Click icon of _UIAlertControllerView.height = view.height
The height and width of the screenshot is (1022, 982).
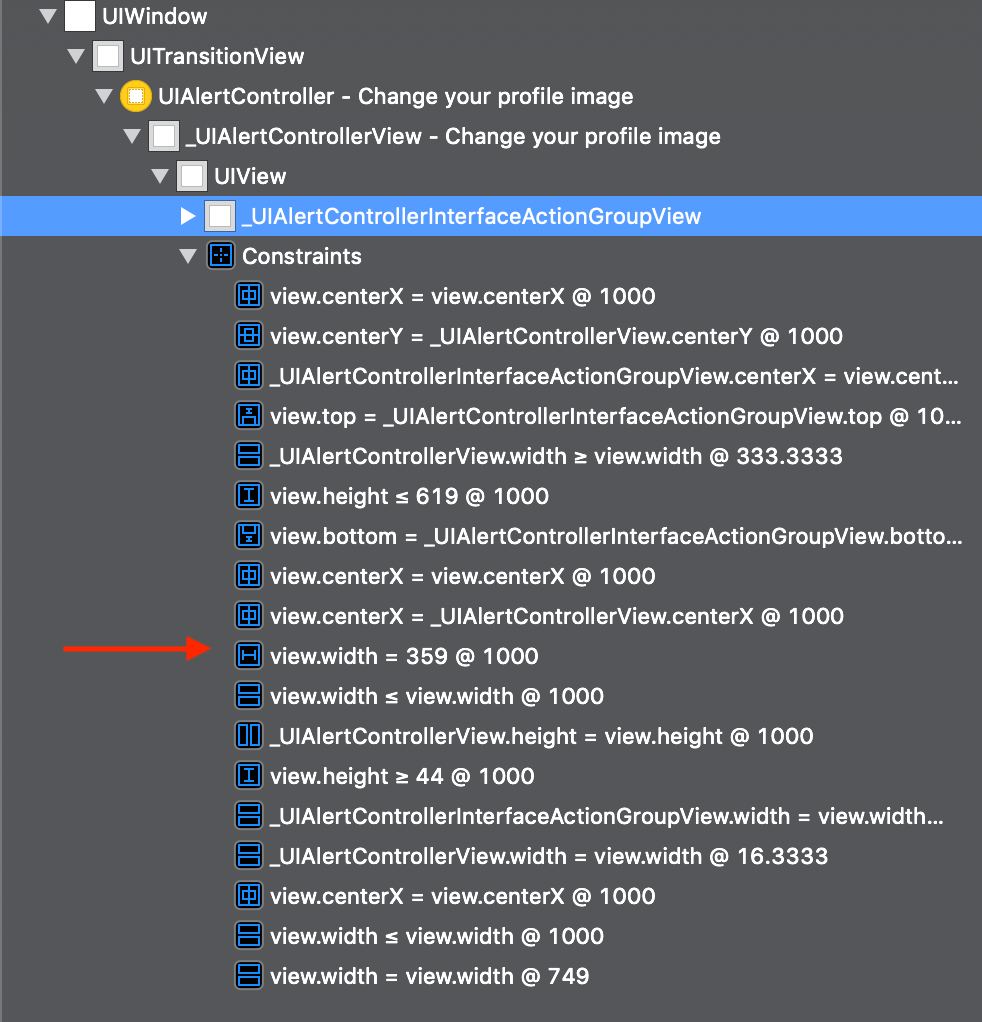[249, 736]
